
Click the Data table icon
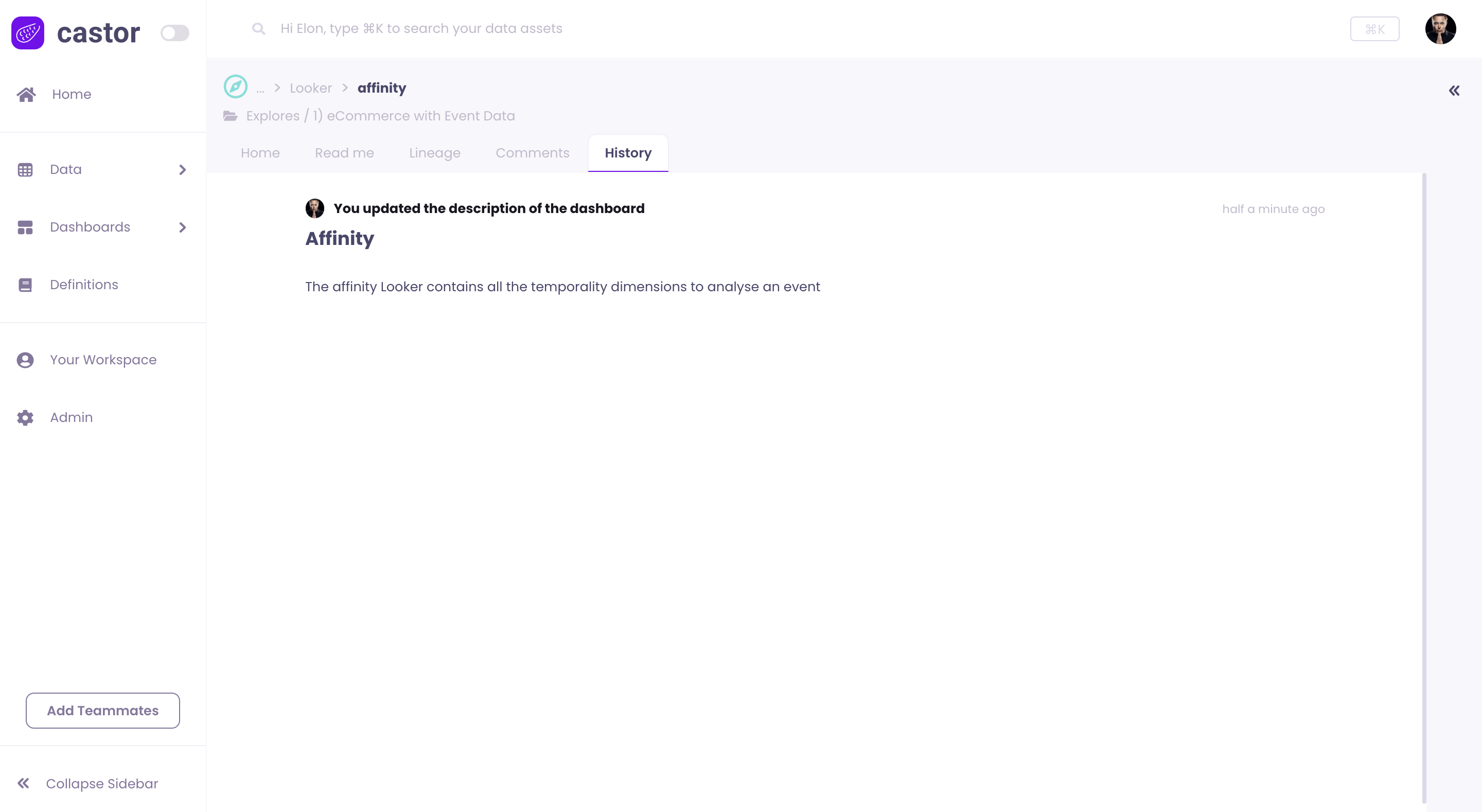pos(25,170)
